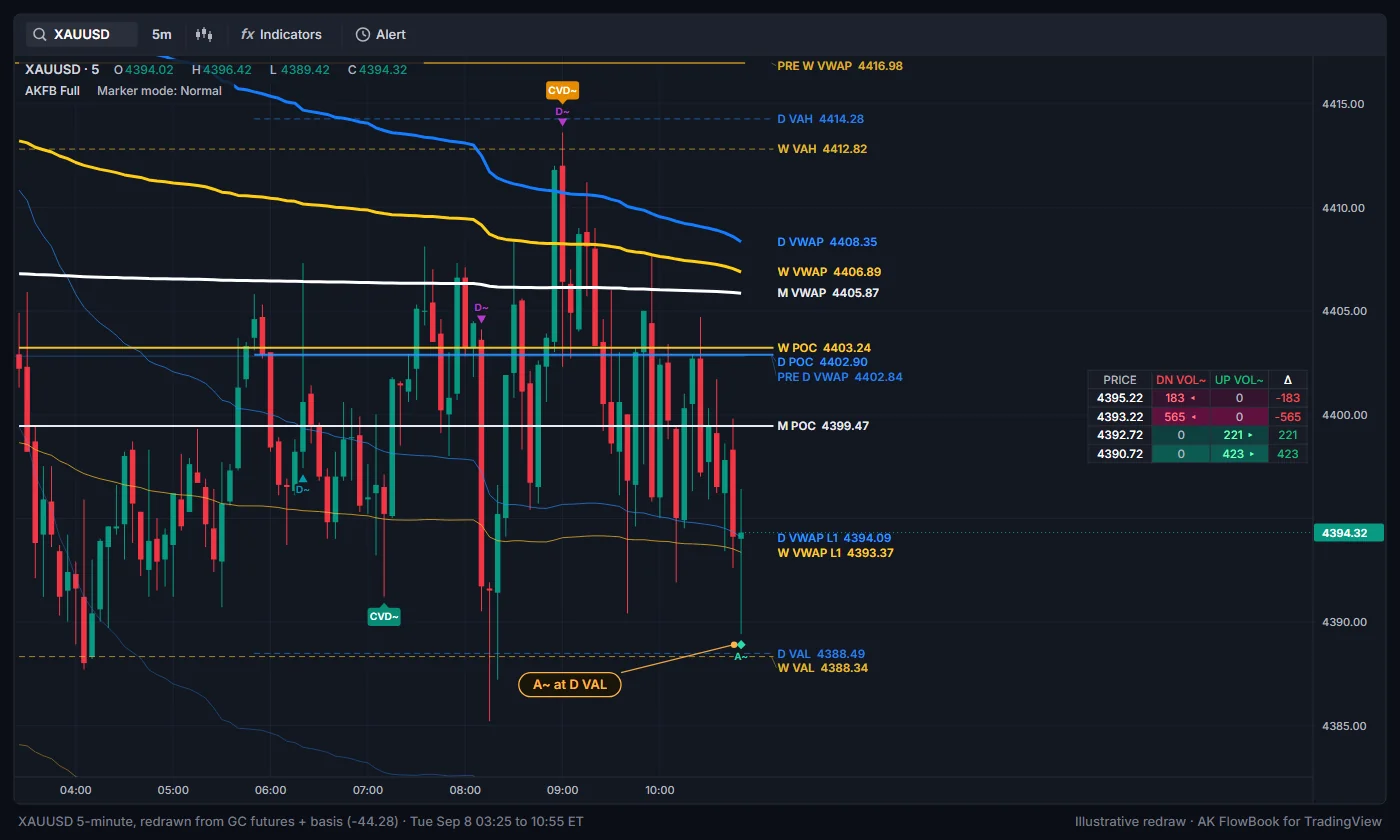This screenshot has height=840, width=1400.
Task: Select the PRE W VWAP 4416.98 label
Action: pyautogui.click(x=840, y=66)
